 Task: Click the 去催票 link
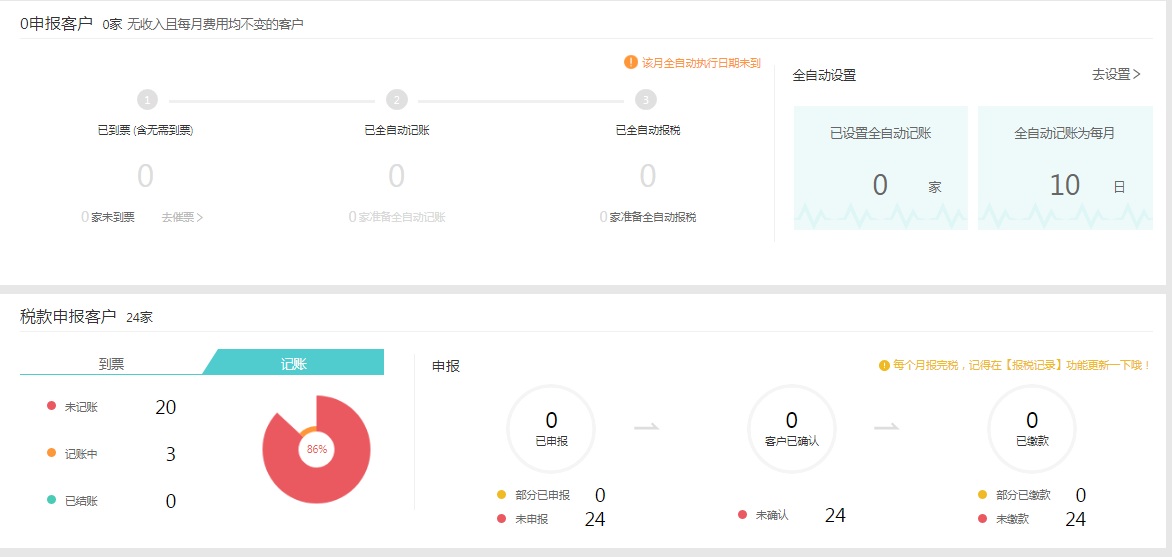tap(182, 218)
